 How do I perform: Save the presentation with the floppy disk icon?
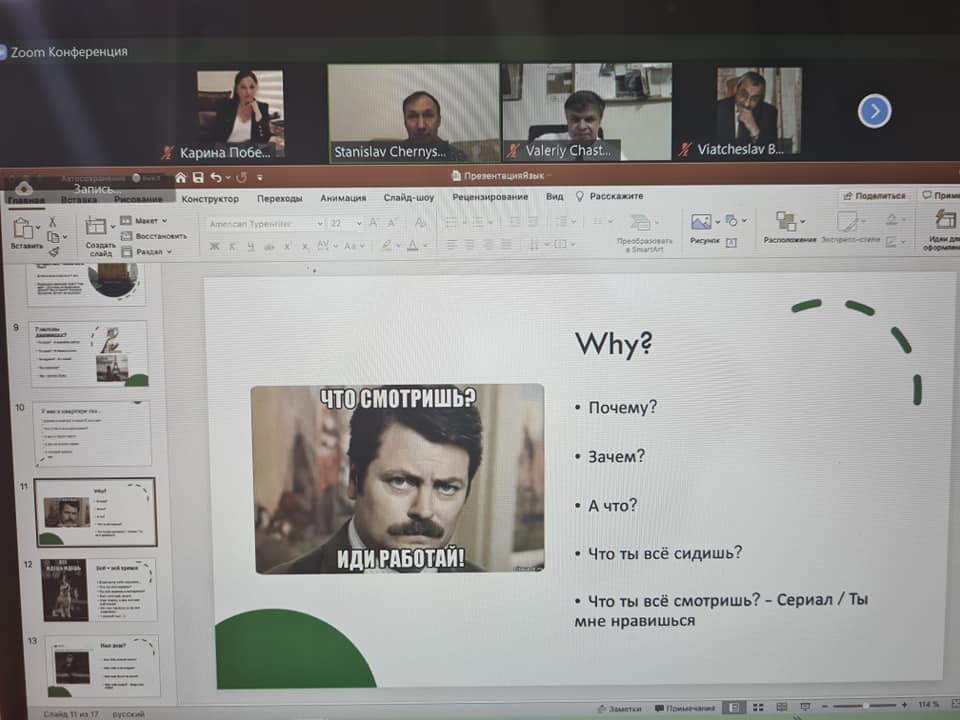[x=198, y=178]
